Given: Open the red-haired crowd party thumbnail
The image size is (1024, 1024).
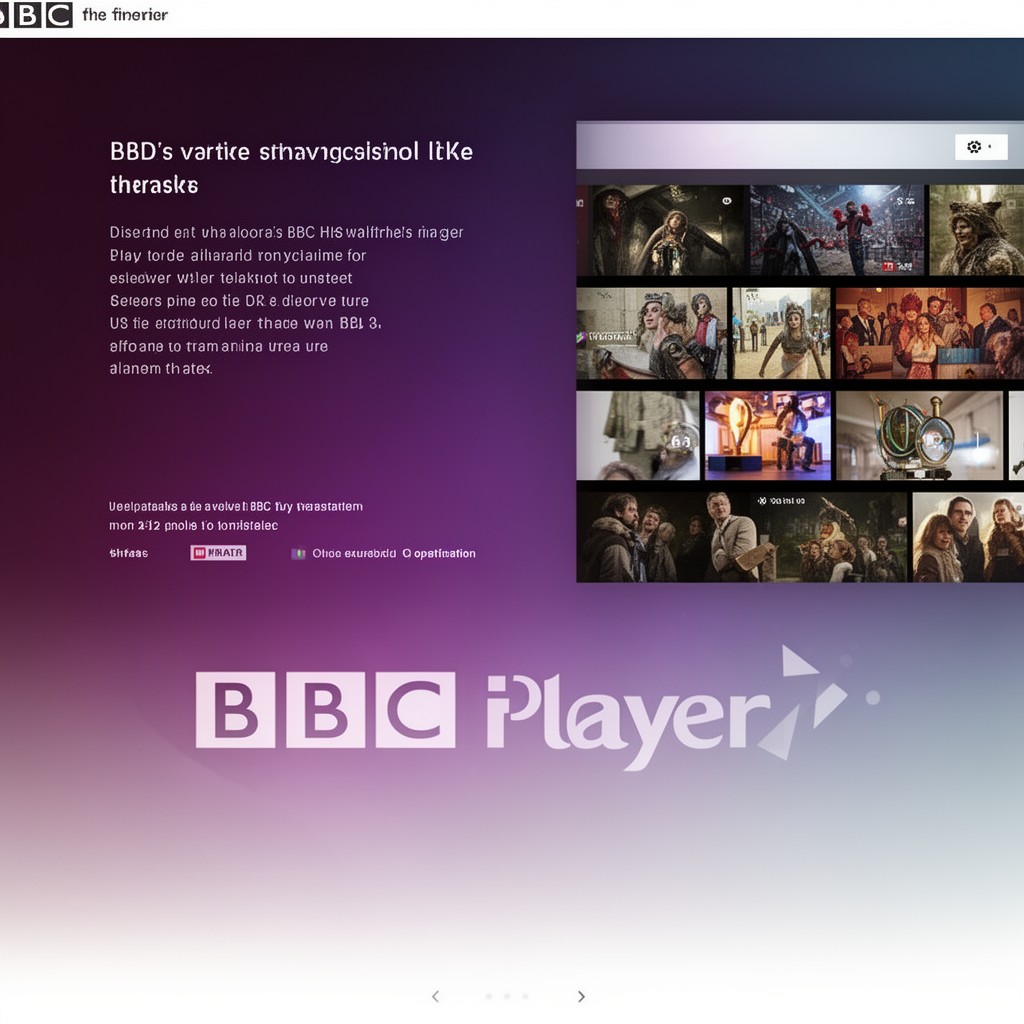Looking at the screenshot, I should coord(930,333).
